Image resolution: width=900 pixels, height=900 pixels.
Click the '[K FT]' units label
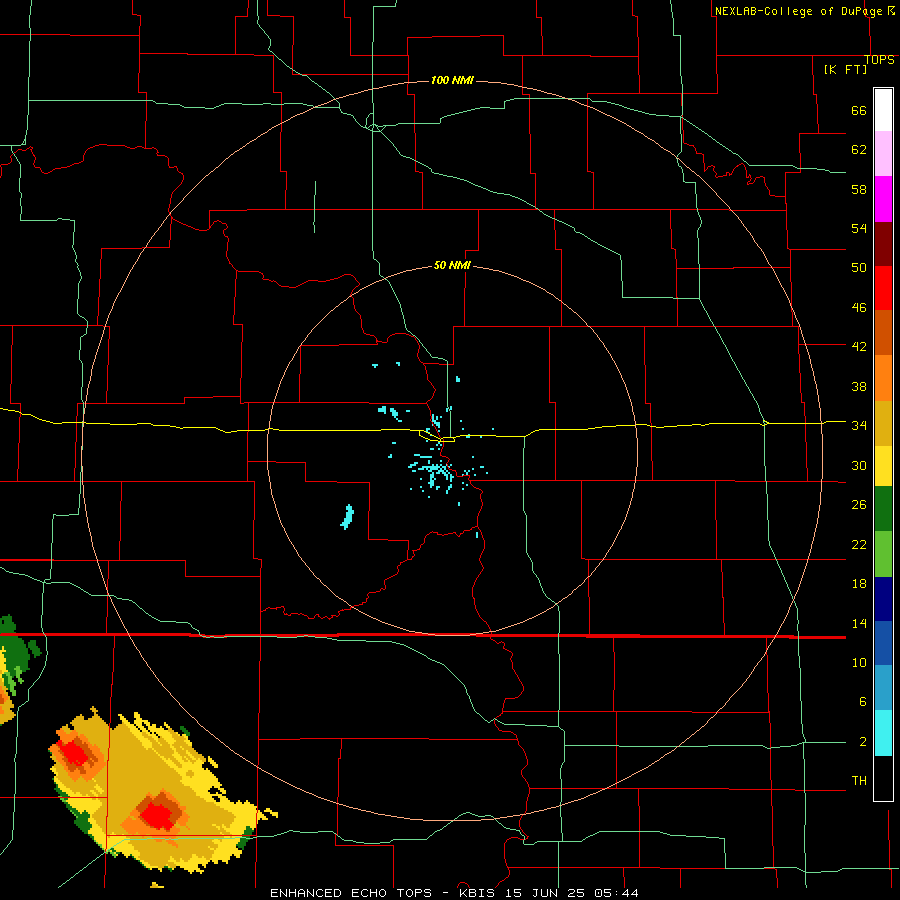(x=845, y=69)
